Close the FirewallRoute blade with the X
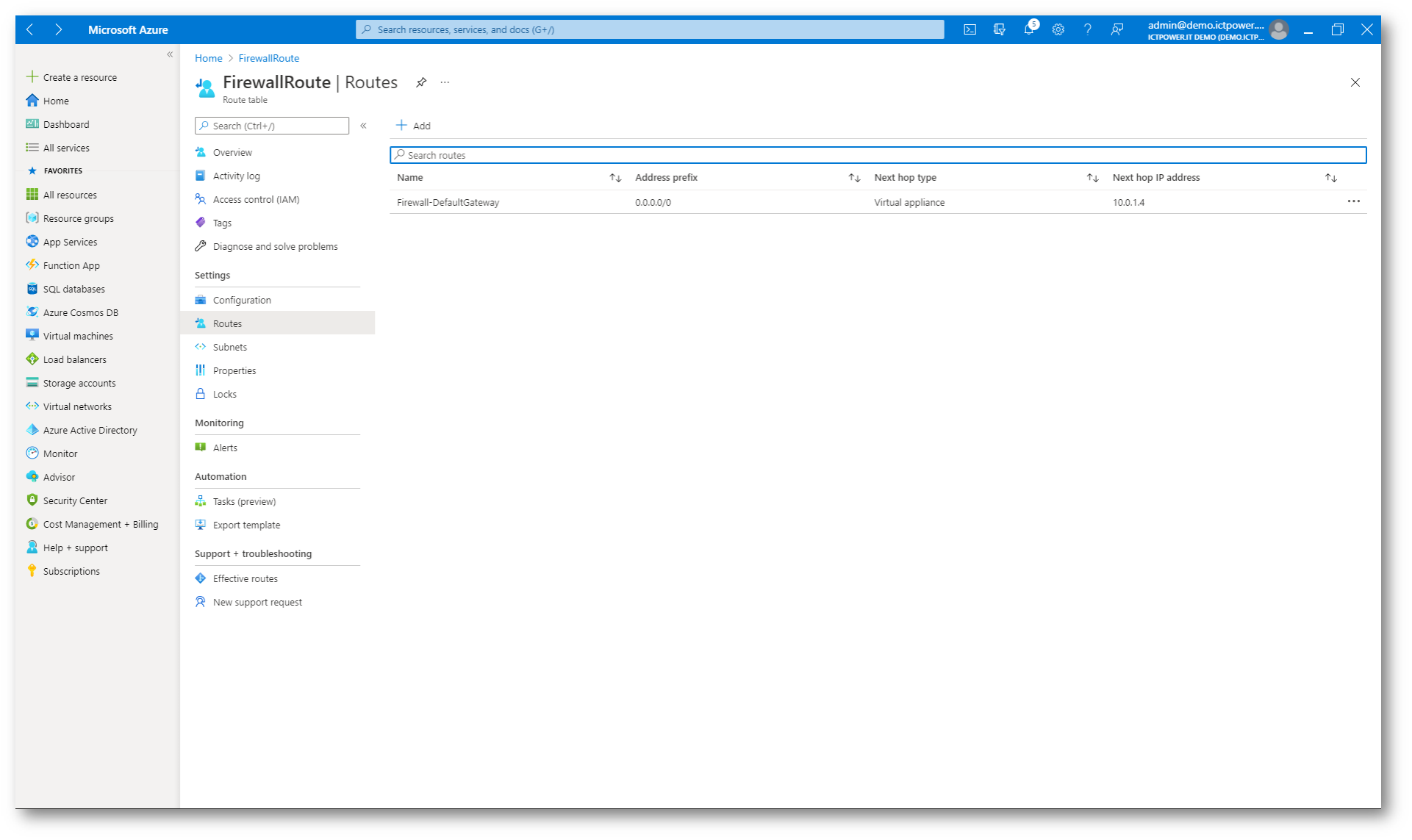Viewport: 1412px width, 840px height. coord(1355,82)
